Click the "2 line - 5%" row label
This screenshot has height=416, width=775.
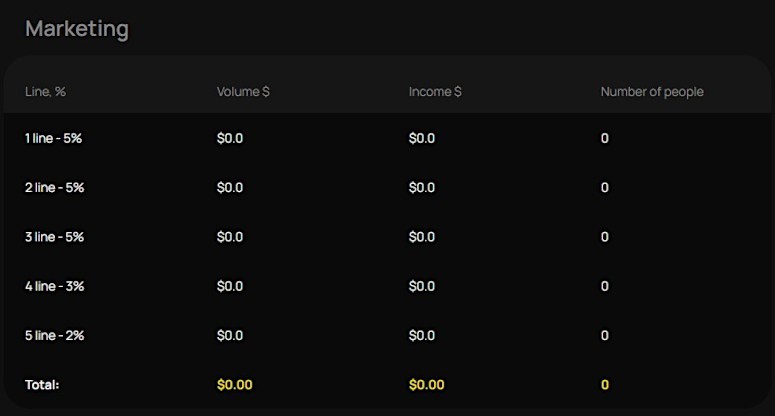(x=54, y=187)
